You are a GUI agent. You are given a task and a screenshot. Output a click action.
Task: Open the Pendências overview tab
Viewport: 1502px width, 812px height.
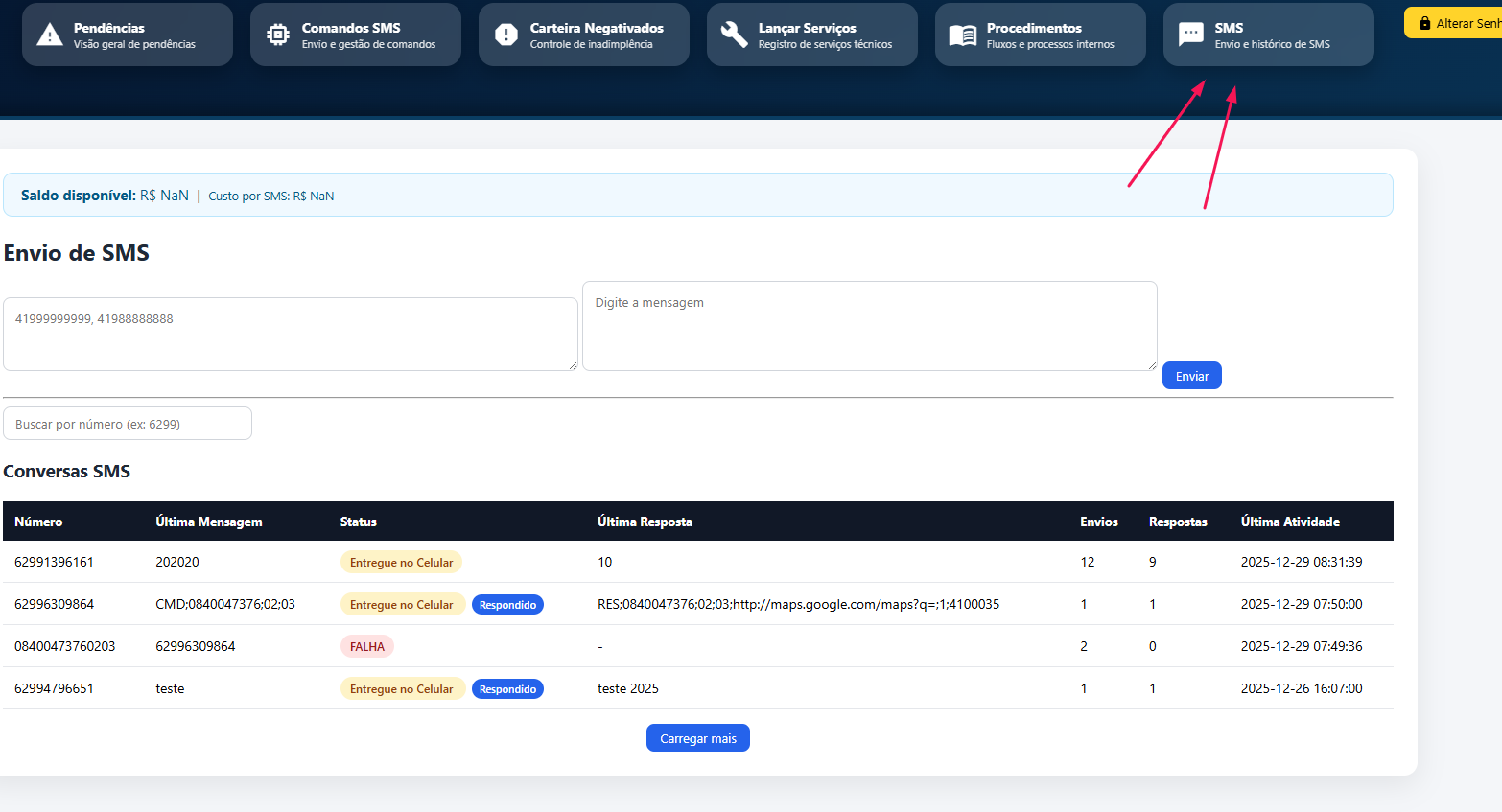[x=134, y=35]
